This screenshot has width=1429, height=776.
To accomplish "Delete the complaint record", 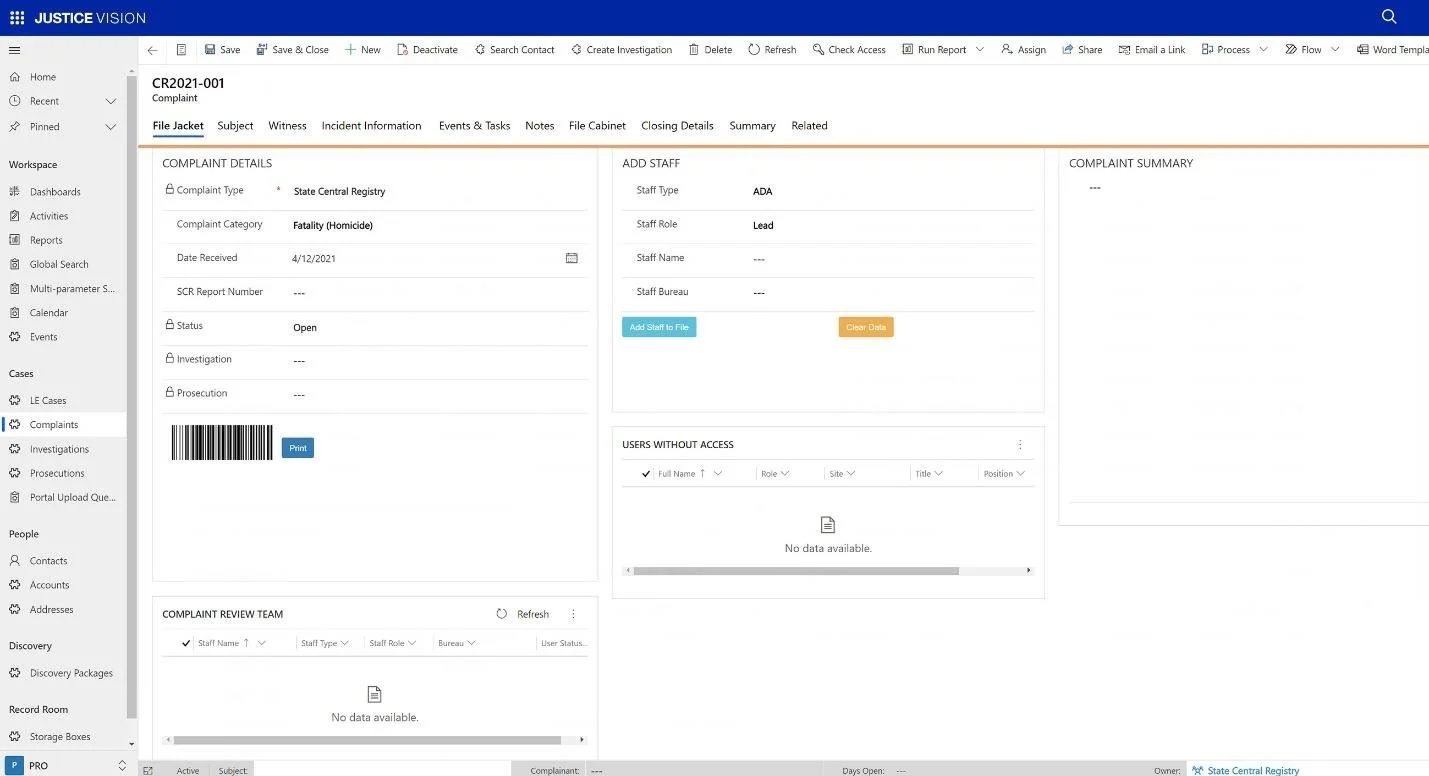I will 710,50.
